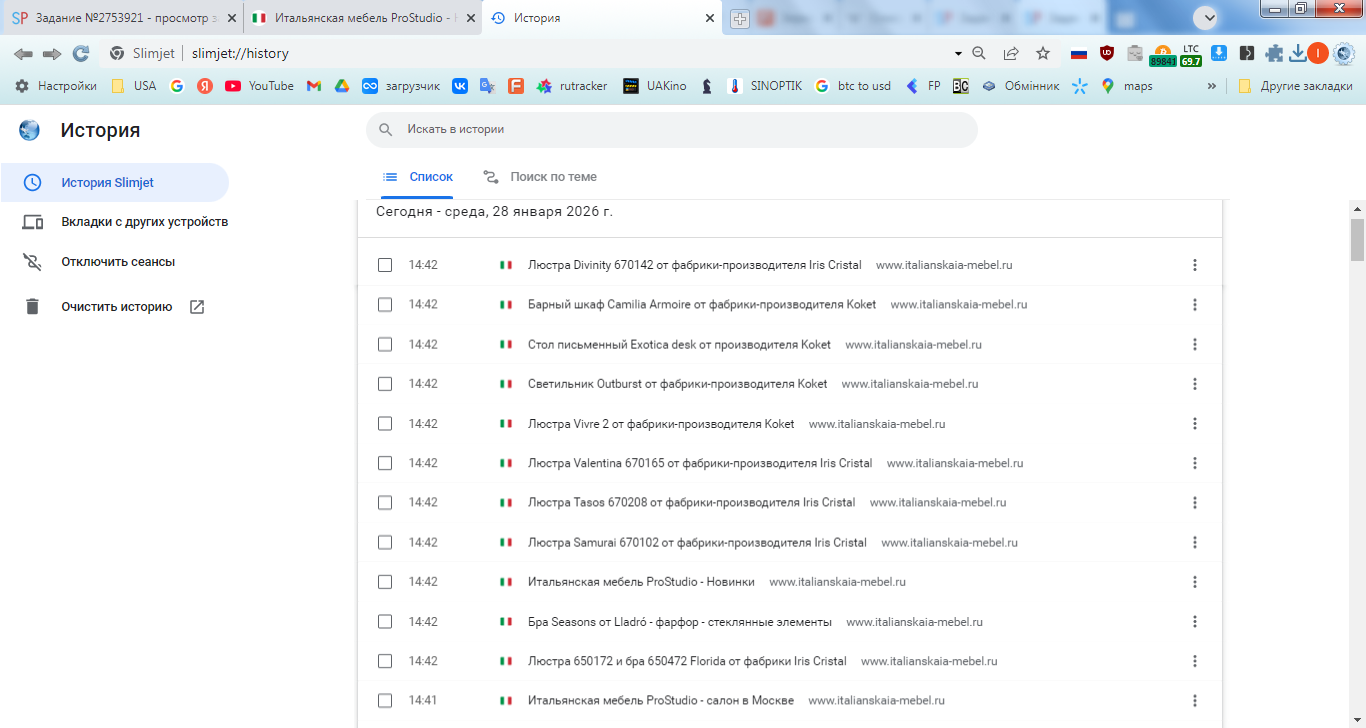
Task: Open the uBlock Origin extension icon
Action: [x=1107, y=54]
